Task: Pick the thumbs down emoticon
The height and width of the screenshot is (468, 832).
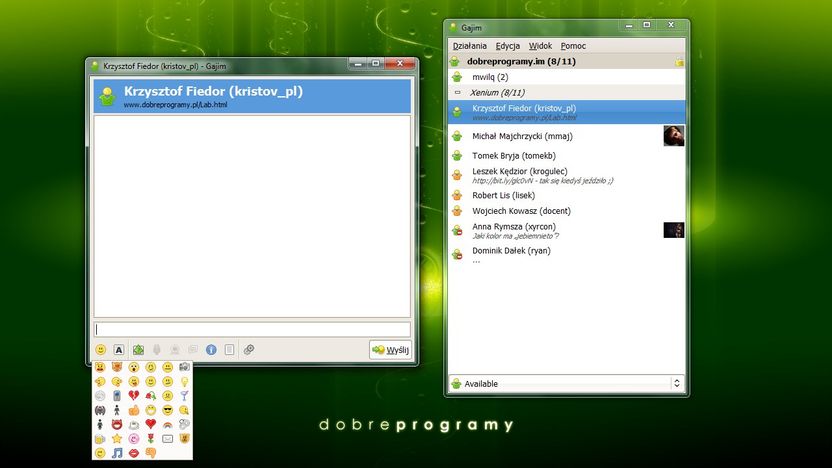Action: (151, 453)
